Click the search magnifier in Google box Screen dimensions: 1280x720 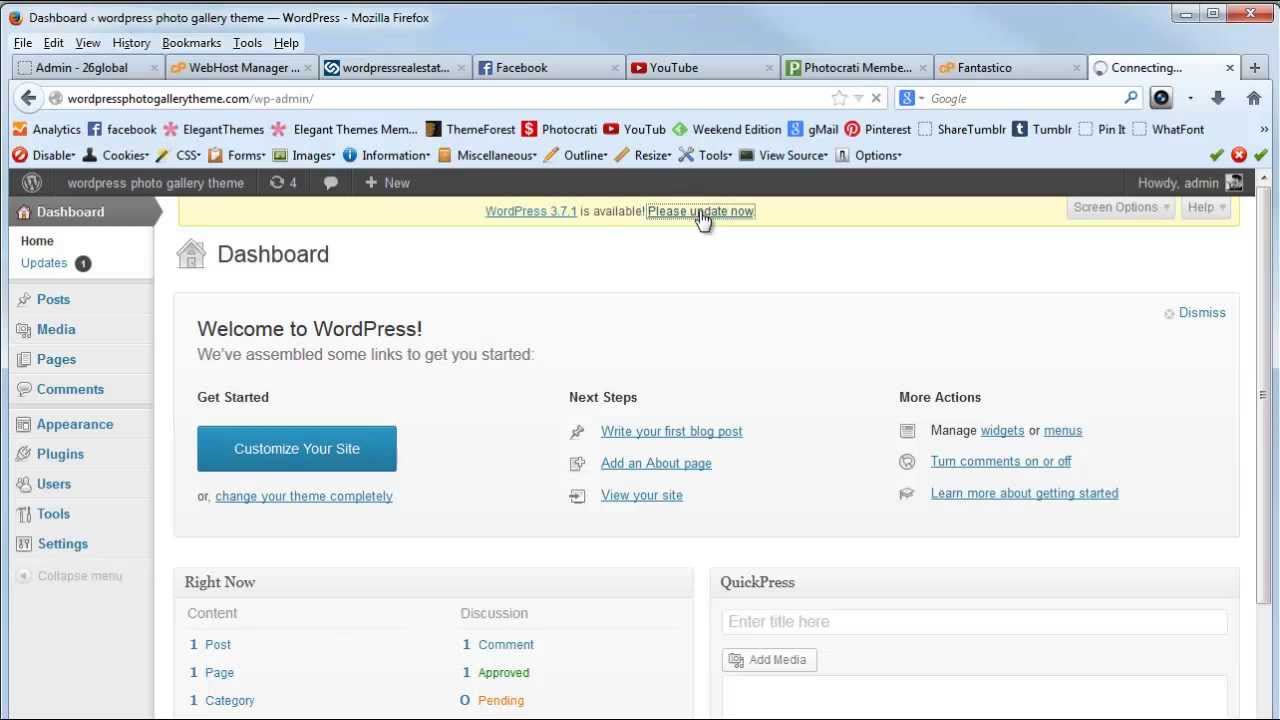point(1130,98)
